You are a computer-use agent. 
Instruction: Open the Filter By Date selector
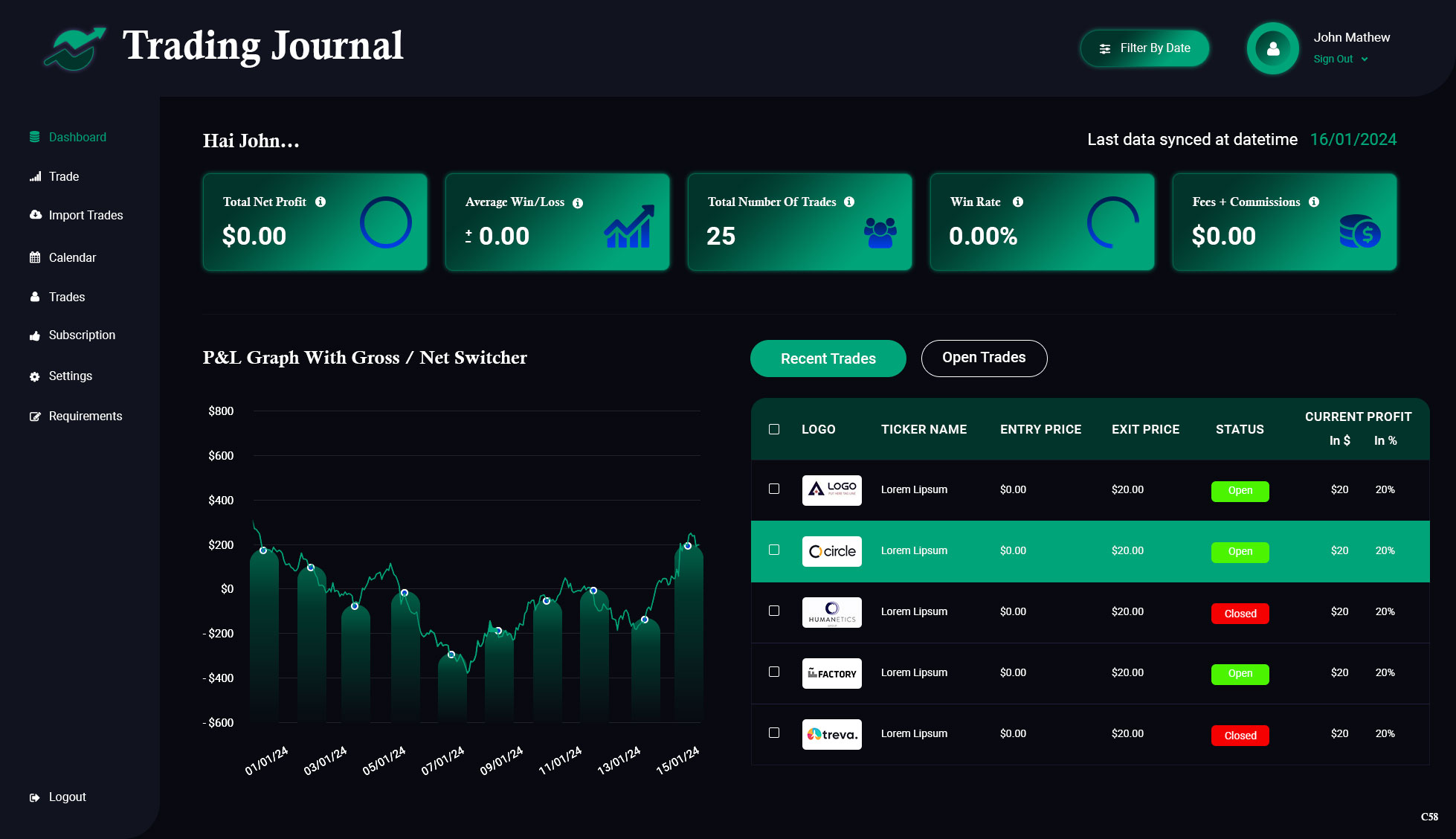[1144, 48]
